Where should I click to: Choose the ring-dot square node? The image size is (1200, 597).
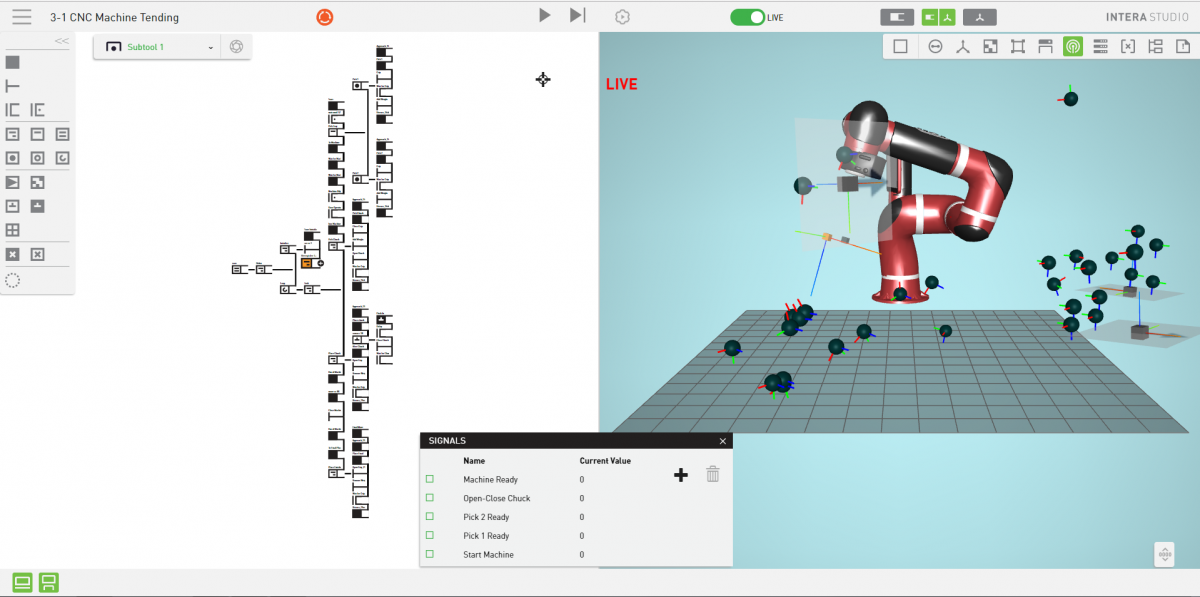coord(37,158)
